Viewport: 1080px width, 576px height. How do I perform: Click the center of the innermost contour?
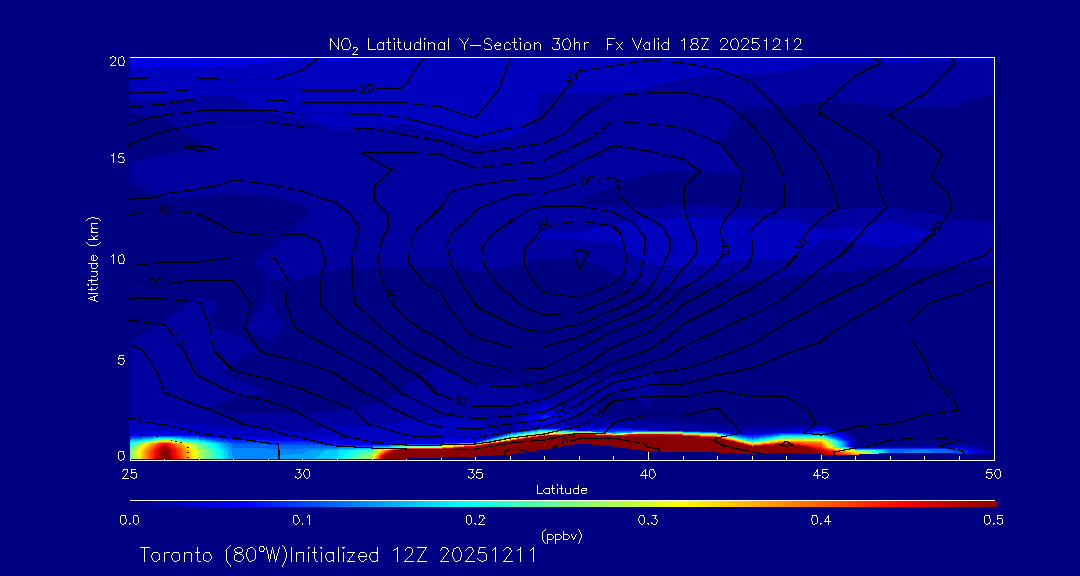[579, 258]
